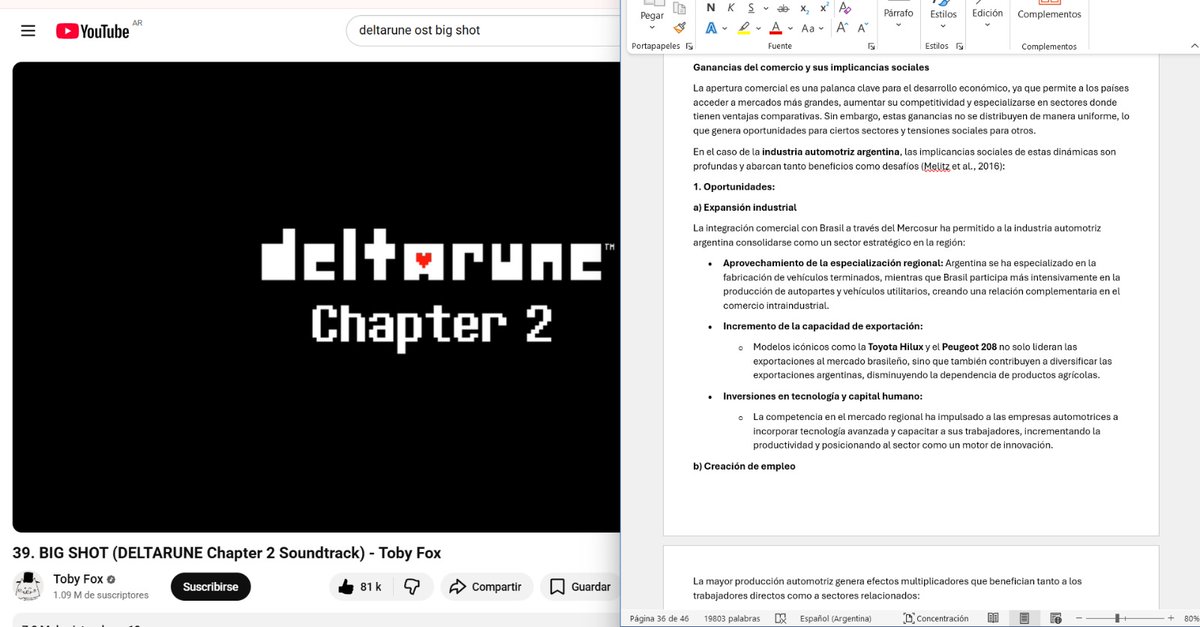Apply yellow text highlight color
The image size is (1200, 627).
click(x=744, y=28)
